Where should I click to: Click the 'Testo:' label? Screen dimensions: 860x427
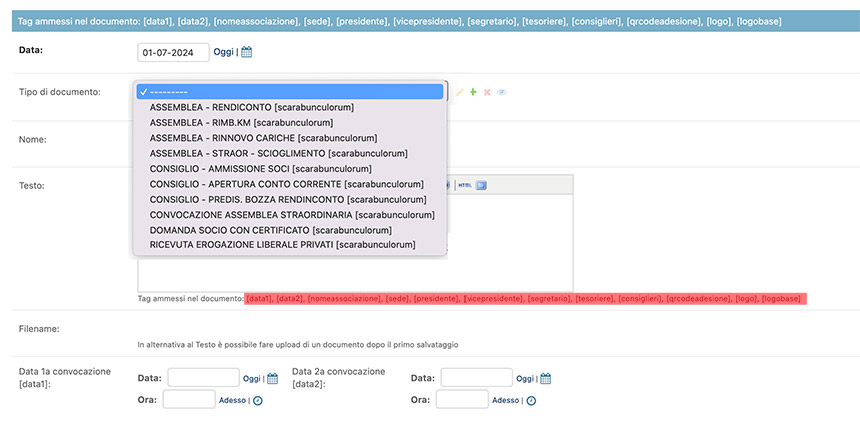tap(32, 185)
